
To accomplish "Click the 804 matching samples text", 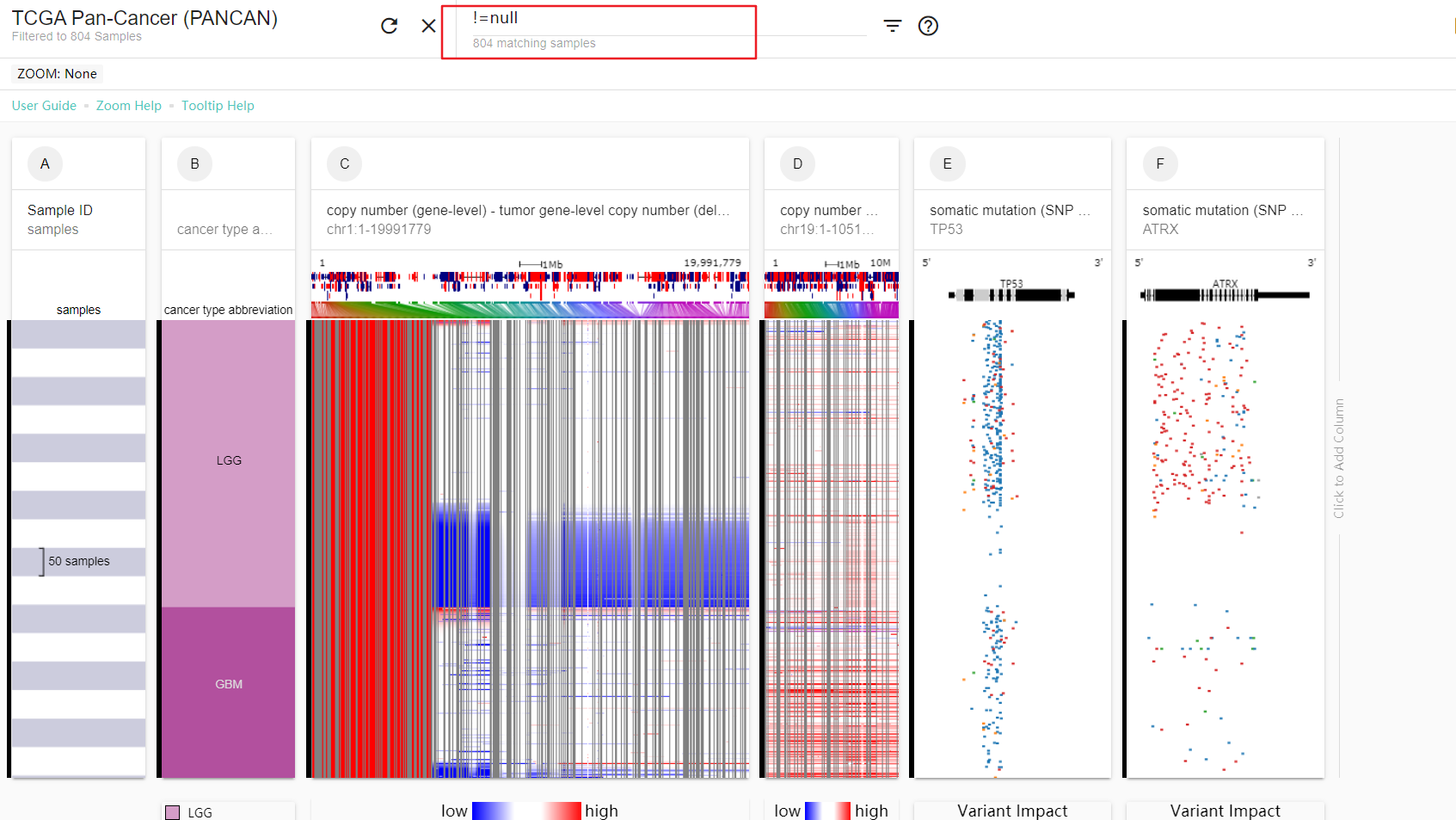I will click(534, 43).
